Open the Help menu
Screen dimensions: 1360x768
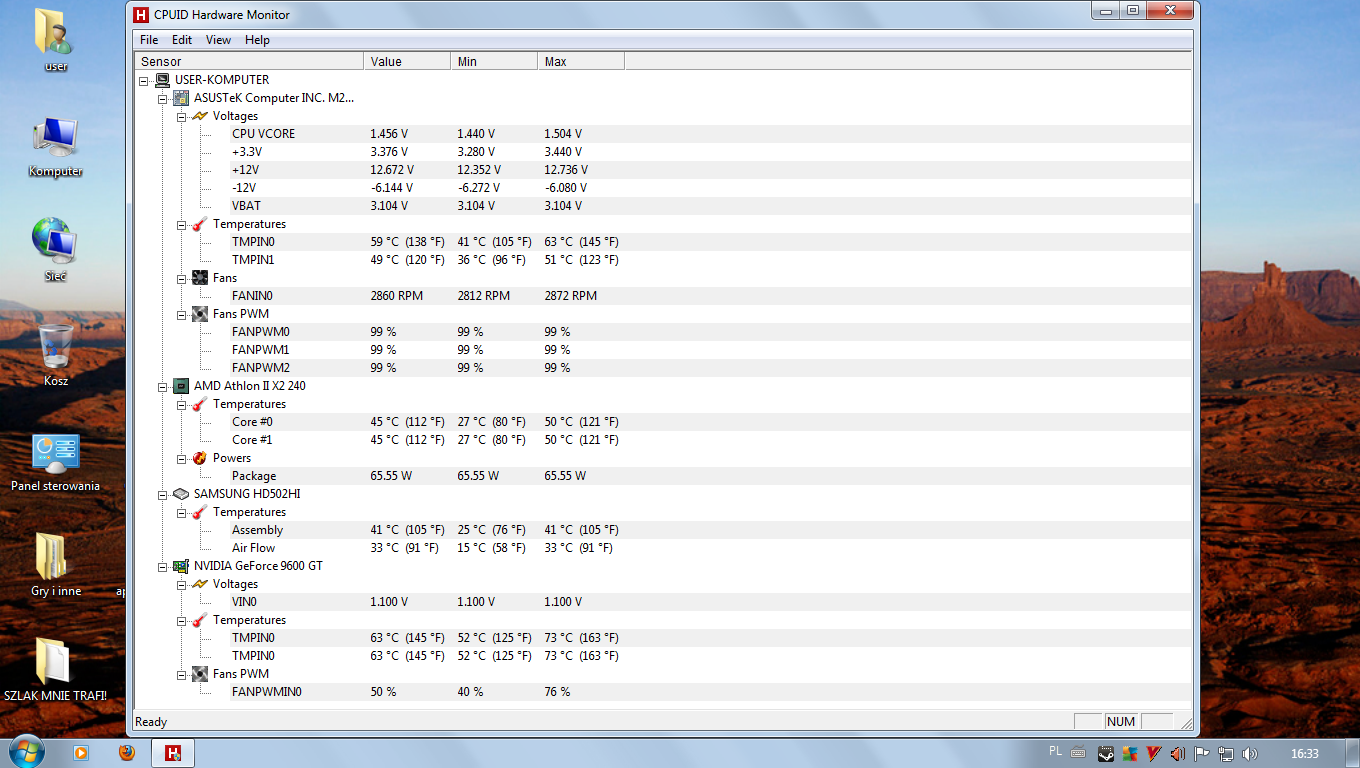257,40
